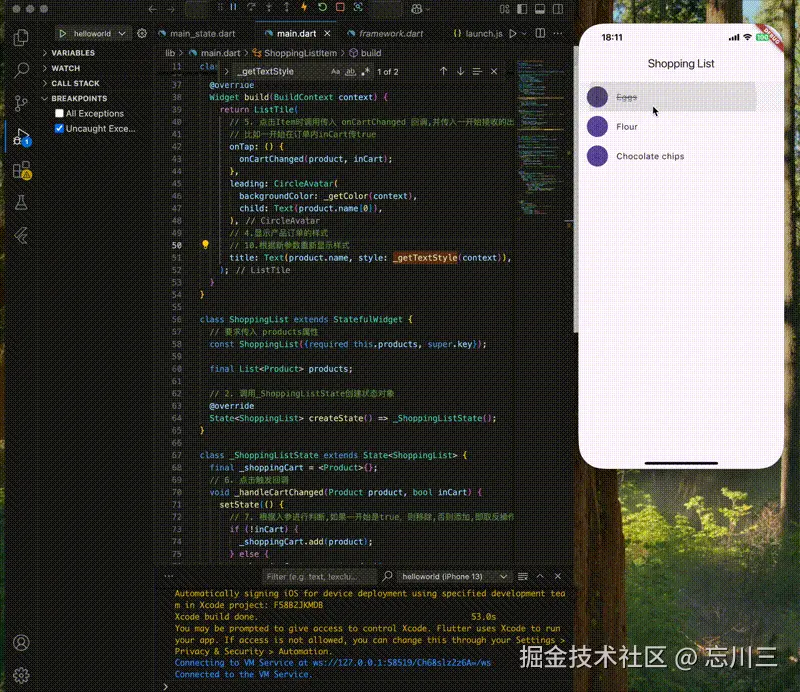Go to next find match

[460, 72]
